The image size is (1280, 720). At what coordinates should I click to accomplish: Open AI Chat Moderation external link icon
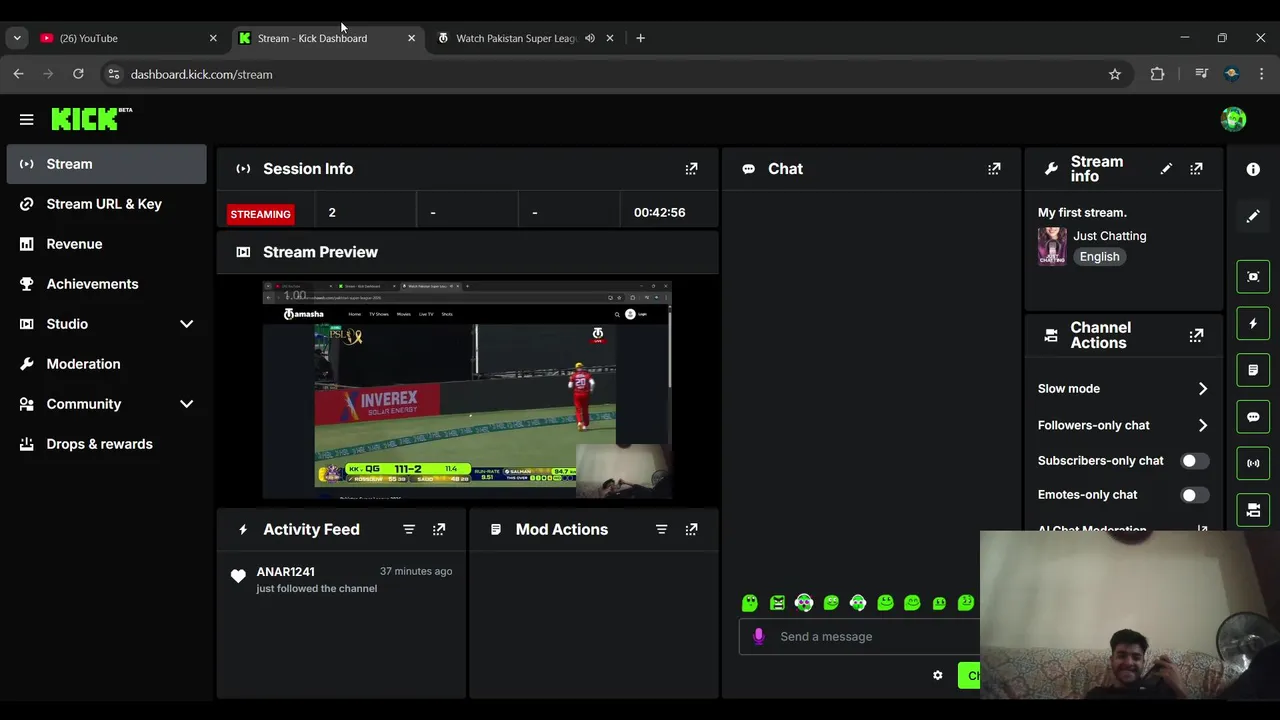tap(1202, 529)
